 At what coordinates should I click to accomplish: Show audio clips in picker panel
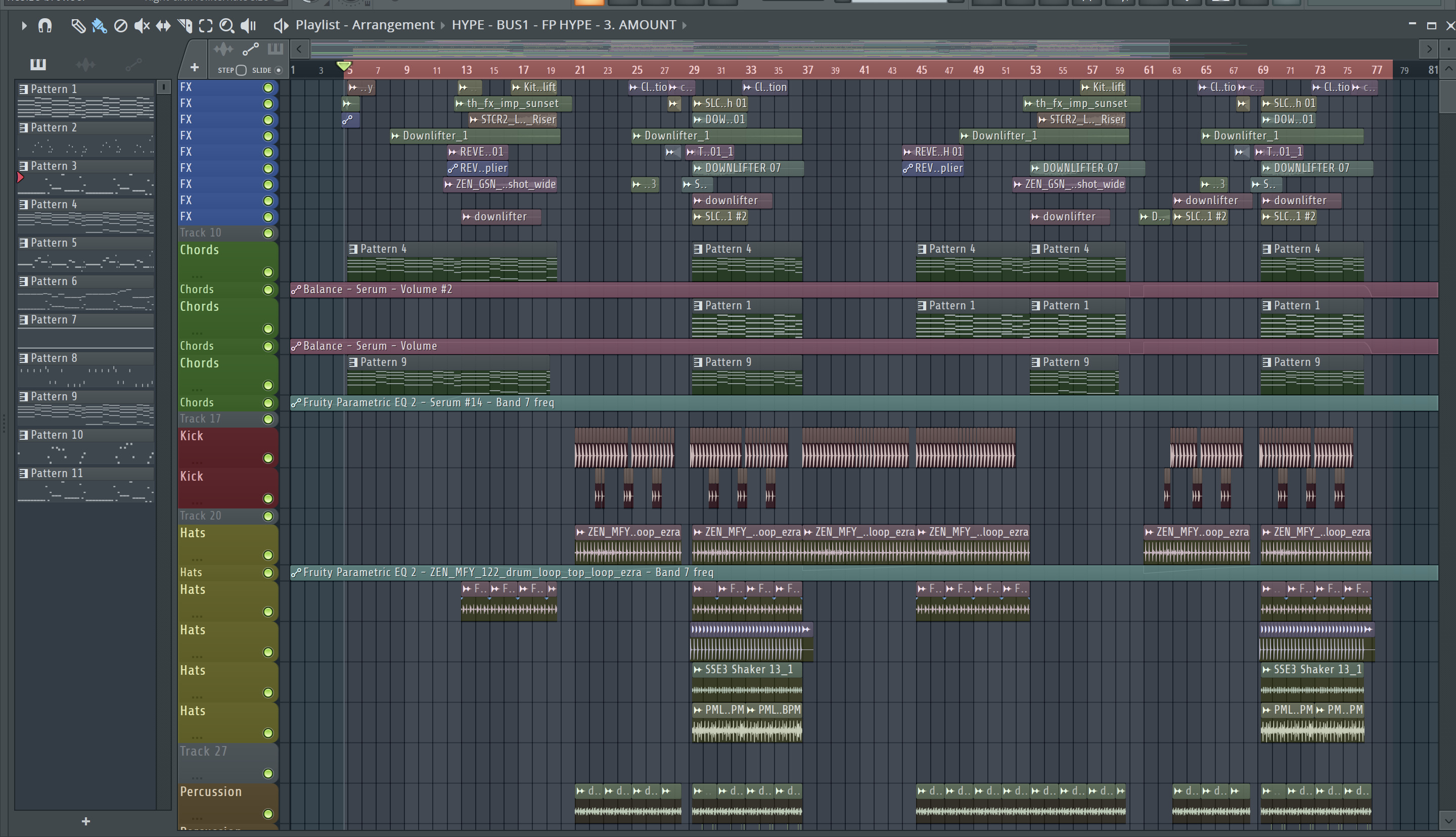click(x=85, y=64)
